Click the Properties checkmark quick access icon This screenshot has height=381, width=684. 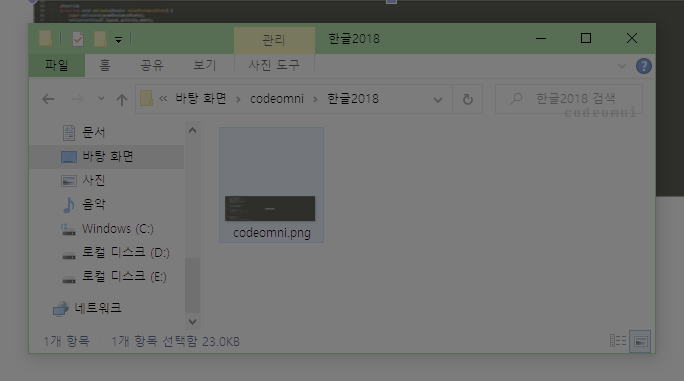click(78, 39)
